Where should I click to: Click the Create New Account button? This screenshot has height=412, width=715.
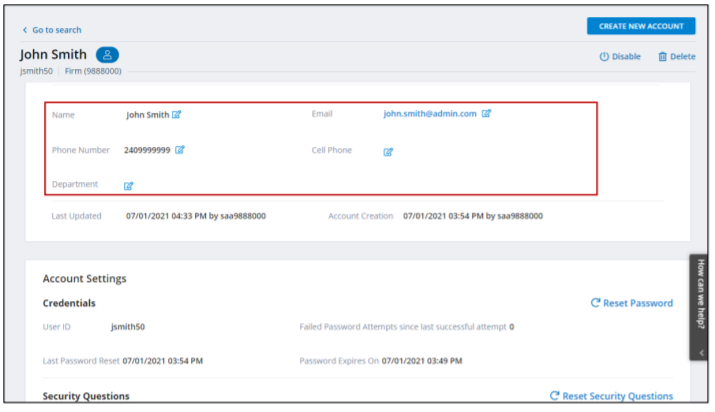[x=640, y=26]
